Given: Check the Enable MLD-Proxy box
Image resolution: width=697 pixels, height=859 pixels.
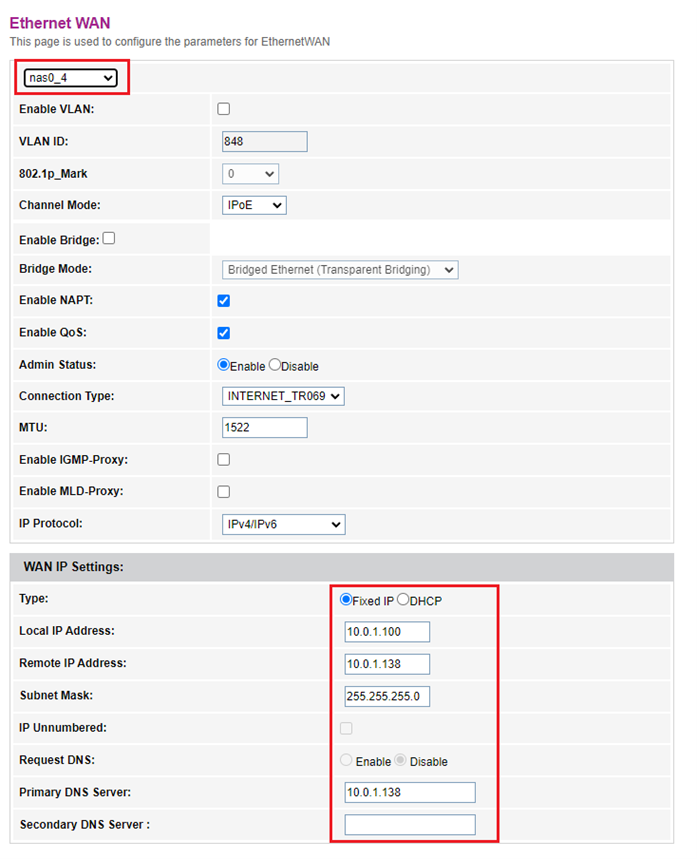Looking at the screenshot, I should coord(224,492).
